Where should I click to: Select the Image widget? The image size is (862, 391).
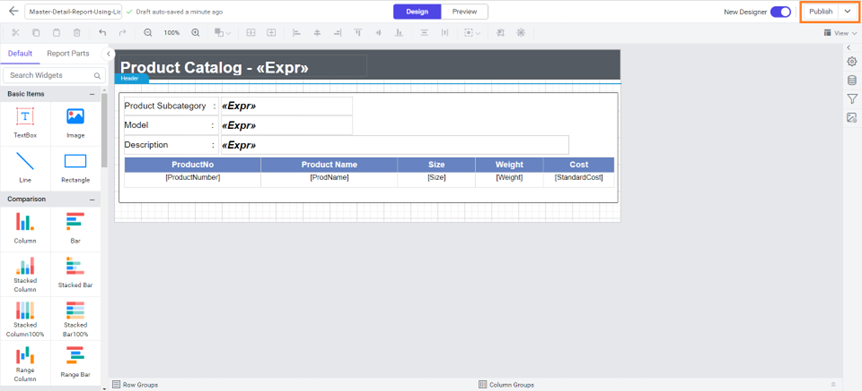[x=75, y=123]
